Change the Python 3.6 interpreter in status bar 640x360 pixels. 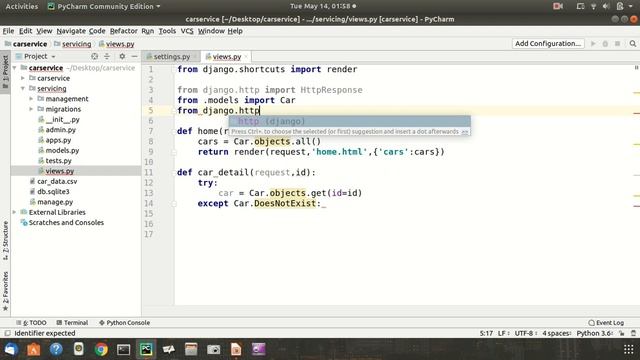pyautogui.click(x=594, y=333)
